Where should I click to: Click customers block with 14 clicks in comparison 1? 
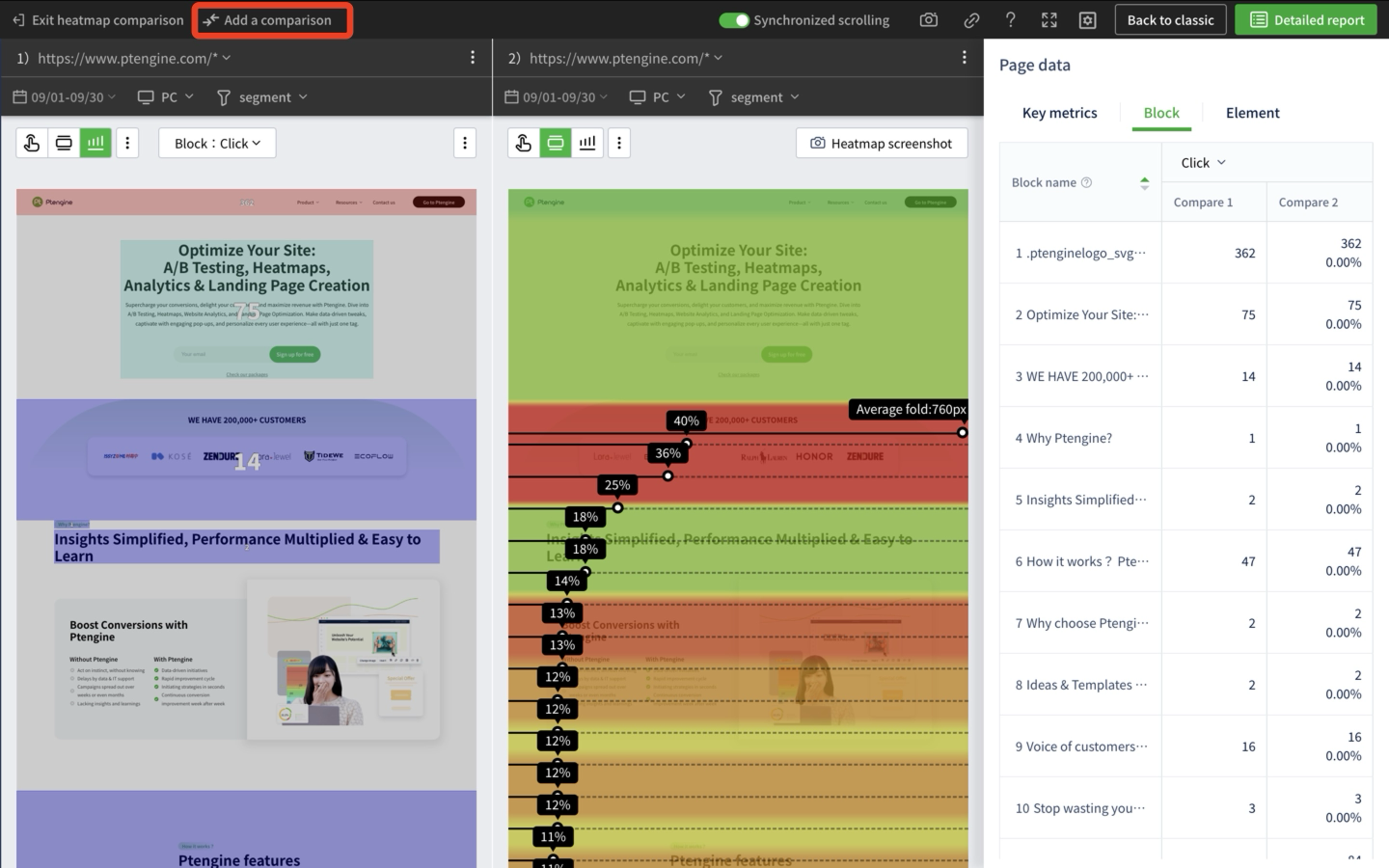tap(247, 460)
